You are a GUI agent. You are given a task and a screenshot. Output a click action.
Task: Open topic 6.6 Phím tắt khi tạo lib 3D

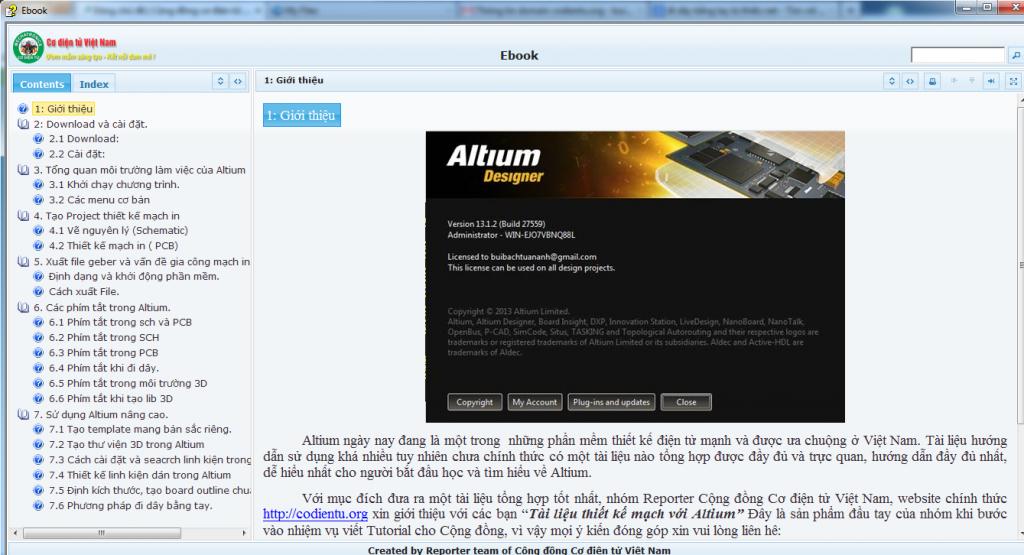(111, 398)
